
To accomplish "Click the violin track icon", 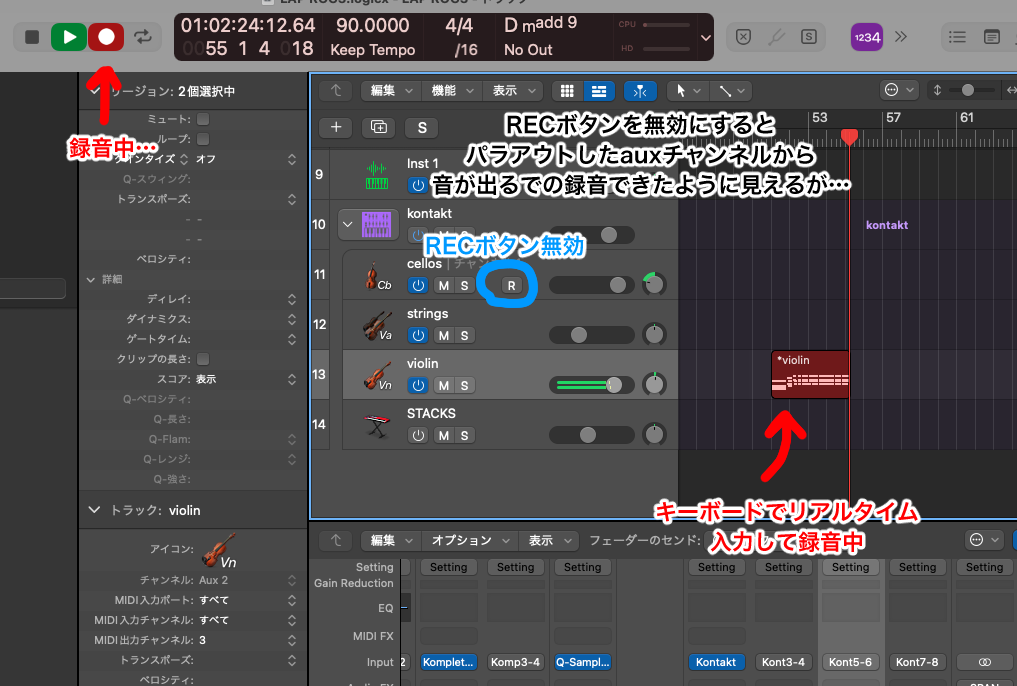I will point(377,375).
